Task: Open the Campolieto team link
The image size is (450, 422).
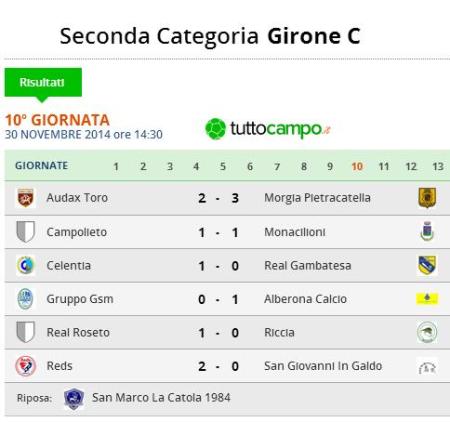Action: click(77, 232)
